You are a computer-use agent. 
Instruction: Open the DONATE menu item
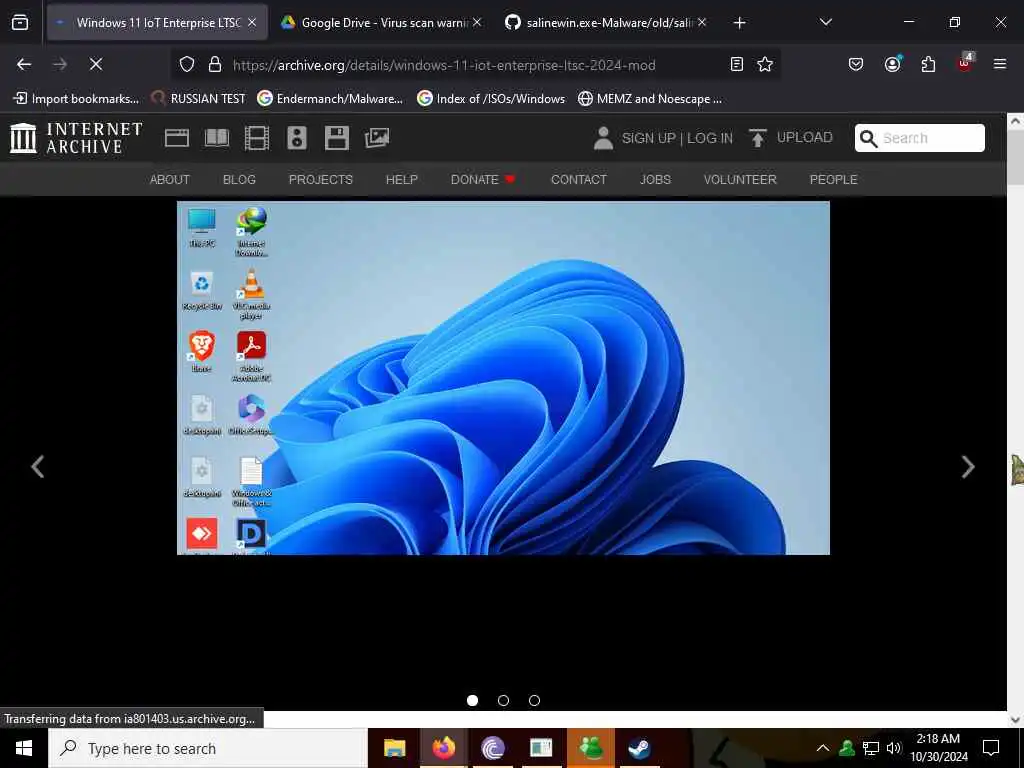(x=483, y=179)
